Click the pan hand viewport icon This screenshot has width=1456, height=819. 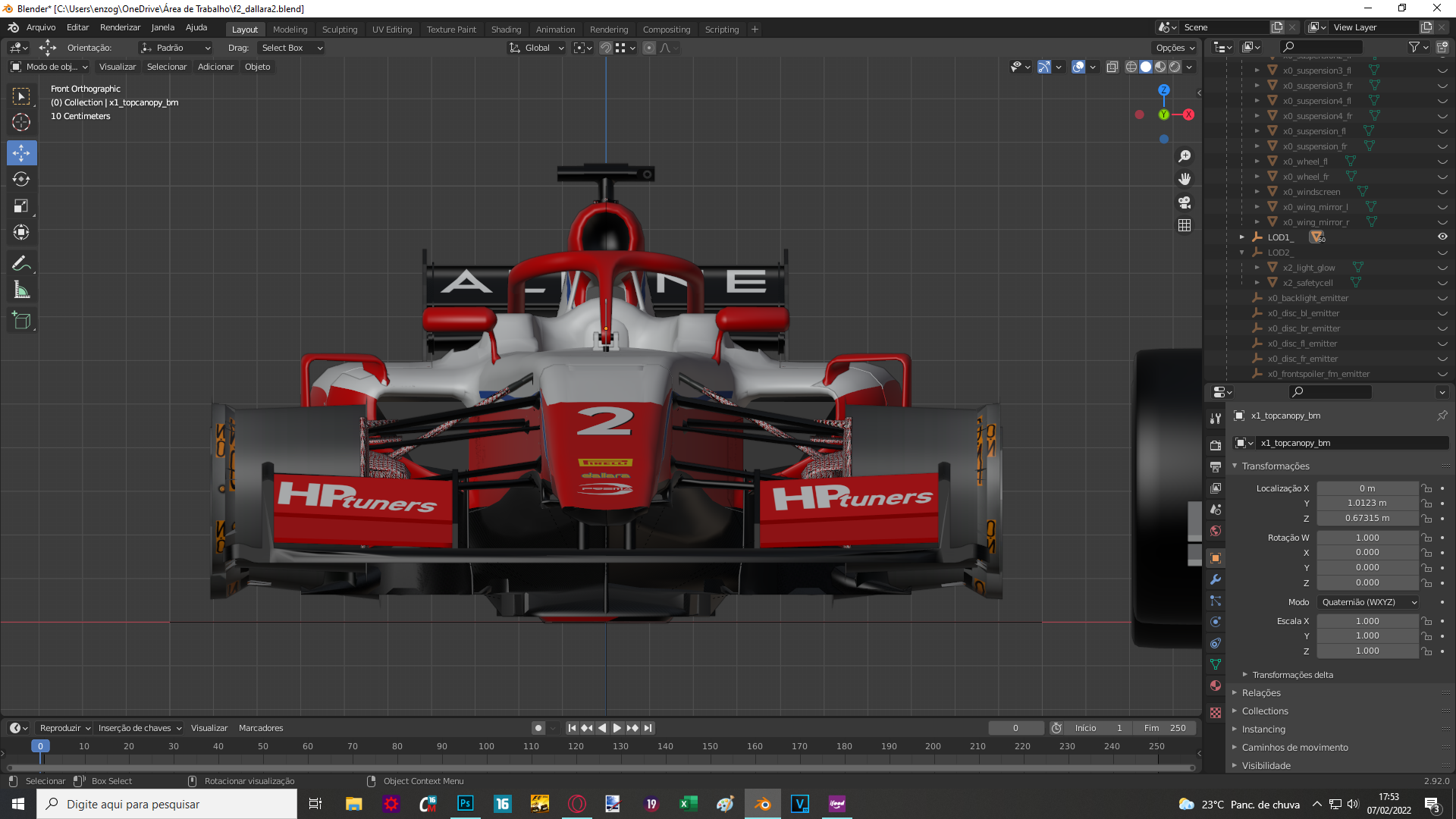[x=1185, y=179]
